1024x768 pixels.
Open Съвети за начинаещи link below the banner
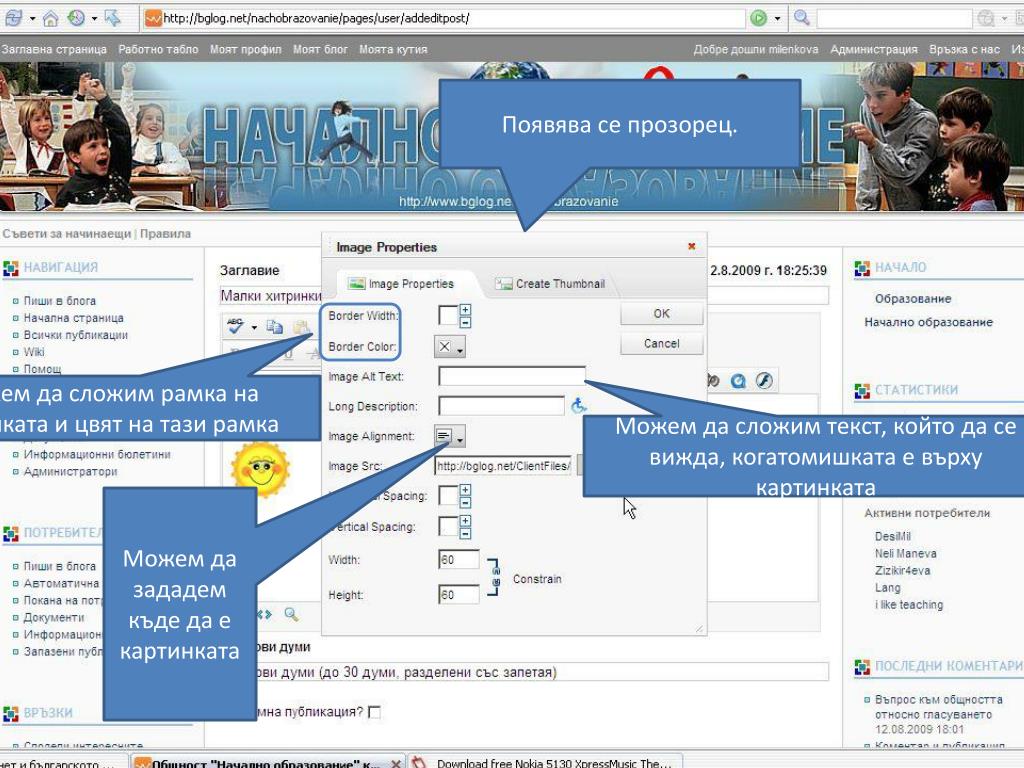(x=67, y=234)
